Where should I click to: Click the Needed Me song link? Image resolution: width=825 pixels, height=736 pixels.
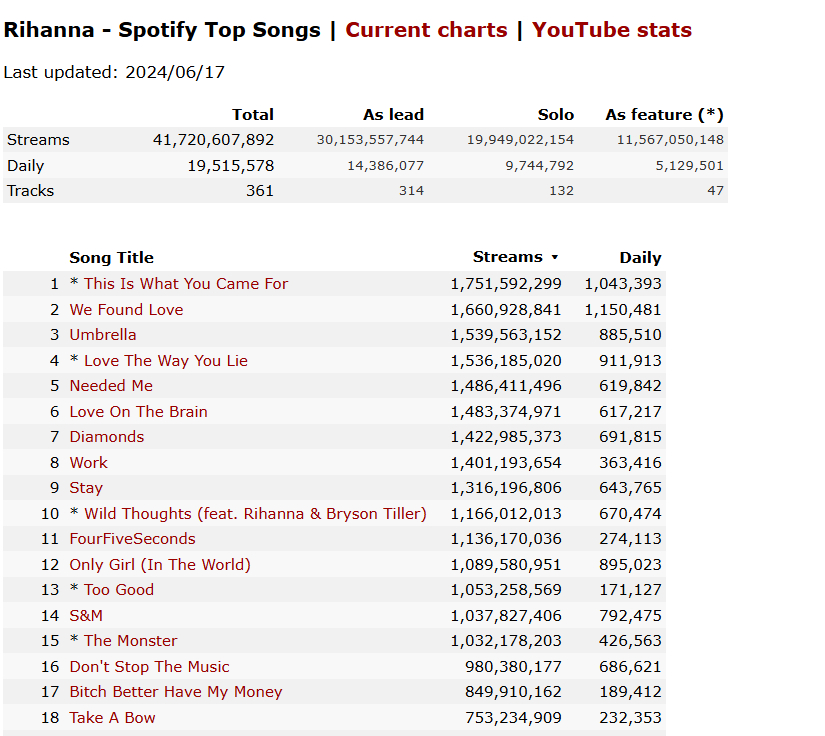(111, 386)
